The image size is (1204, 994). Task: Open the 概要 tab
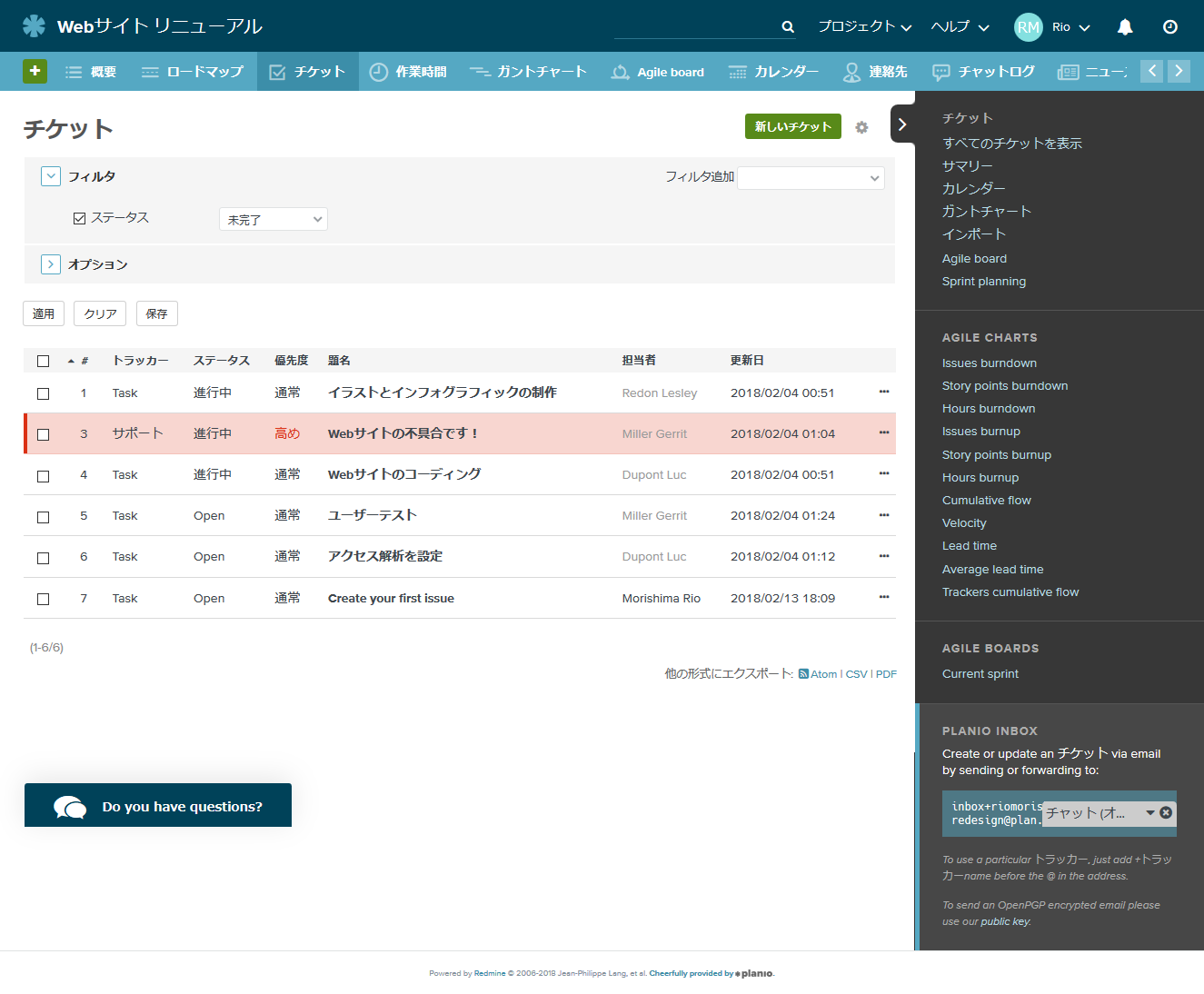pyautogui.click(x=91, y=72)
